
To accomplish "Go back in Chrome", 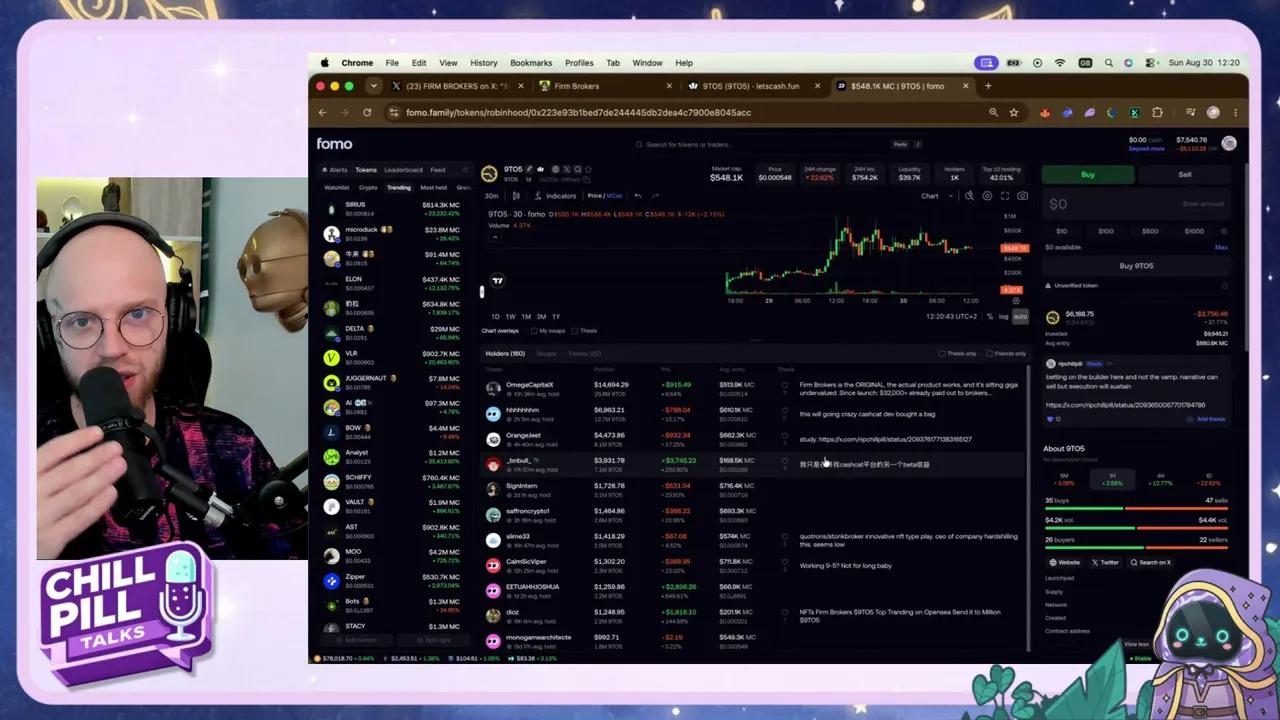I will 322,113.
